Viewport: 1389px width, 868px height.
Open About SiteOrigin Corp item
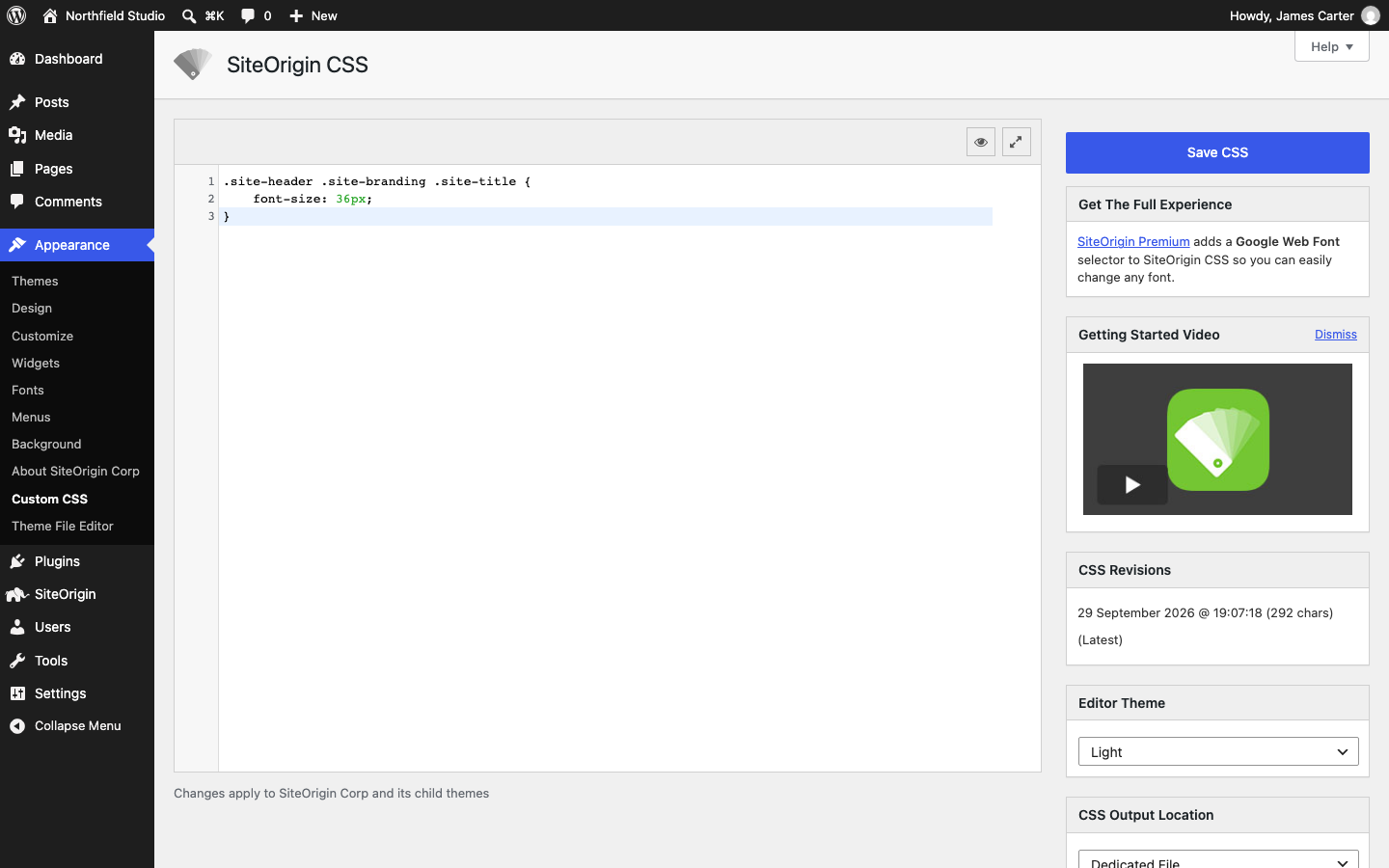coord(75,471)
